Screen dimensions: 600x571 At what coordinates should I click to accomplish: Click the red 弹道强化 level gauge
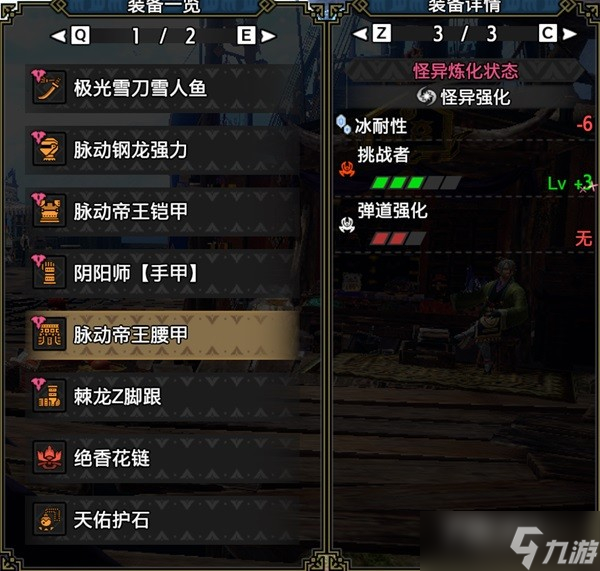(x=398, y=238)
